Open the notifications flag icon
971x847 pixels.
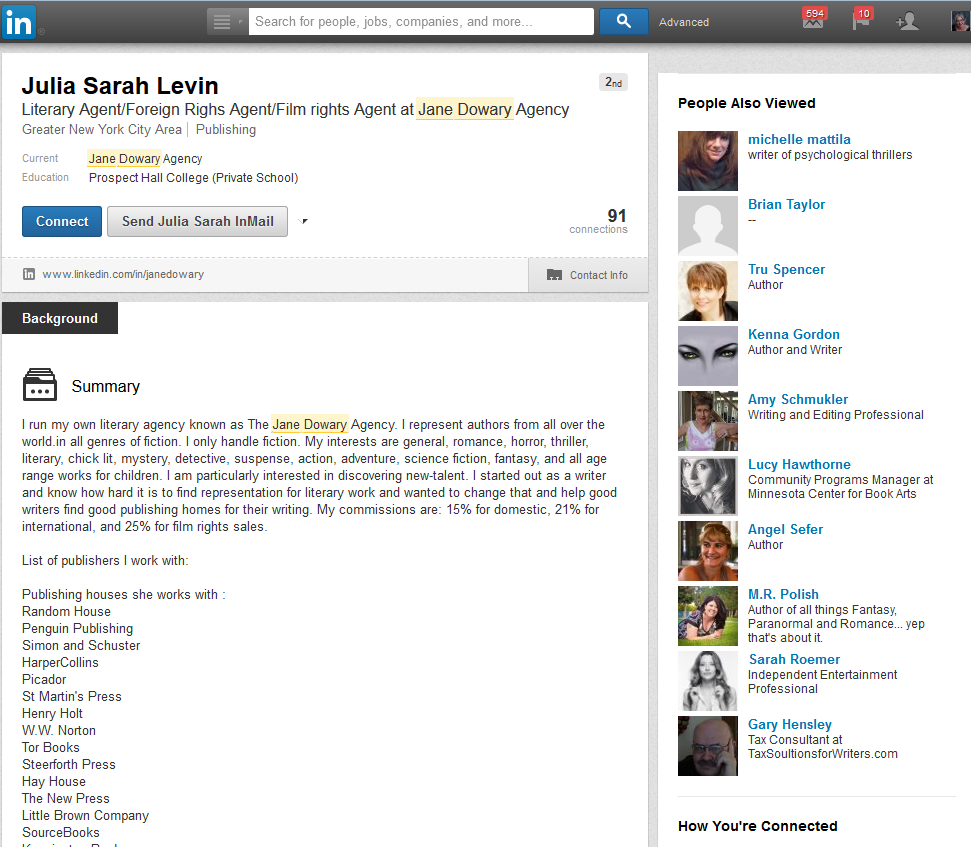click(x=860, y=21)
